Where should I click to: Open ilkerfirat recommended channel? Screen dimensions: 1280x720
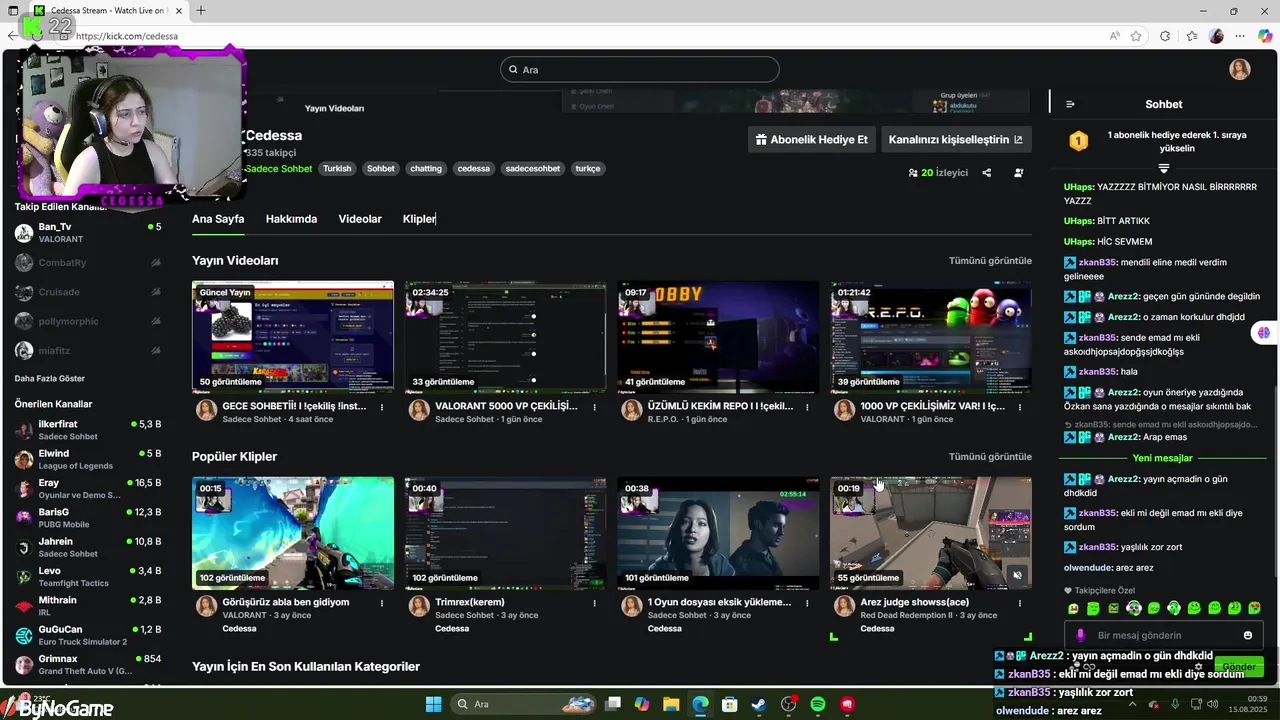88,430
